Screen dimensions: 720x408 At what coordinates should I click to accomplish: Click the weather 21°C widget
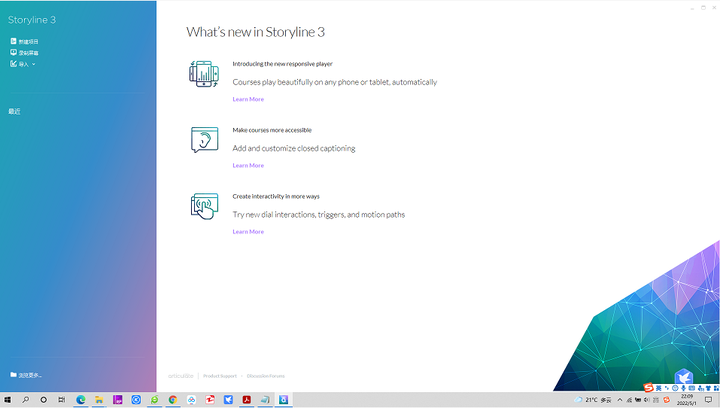pos(593,400)
